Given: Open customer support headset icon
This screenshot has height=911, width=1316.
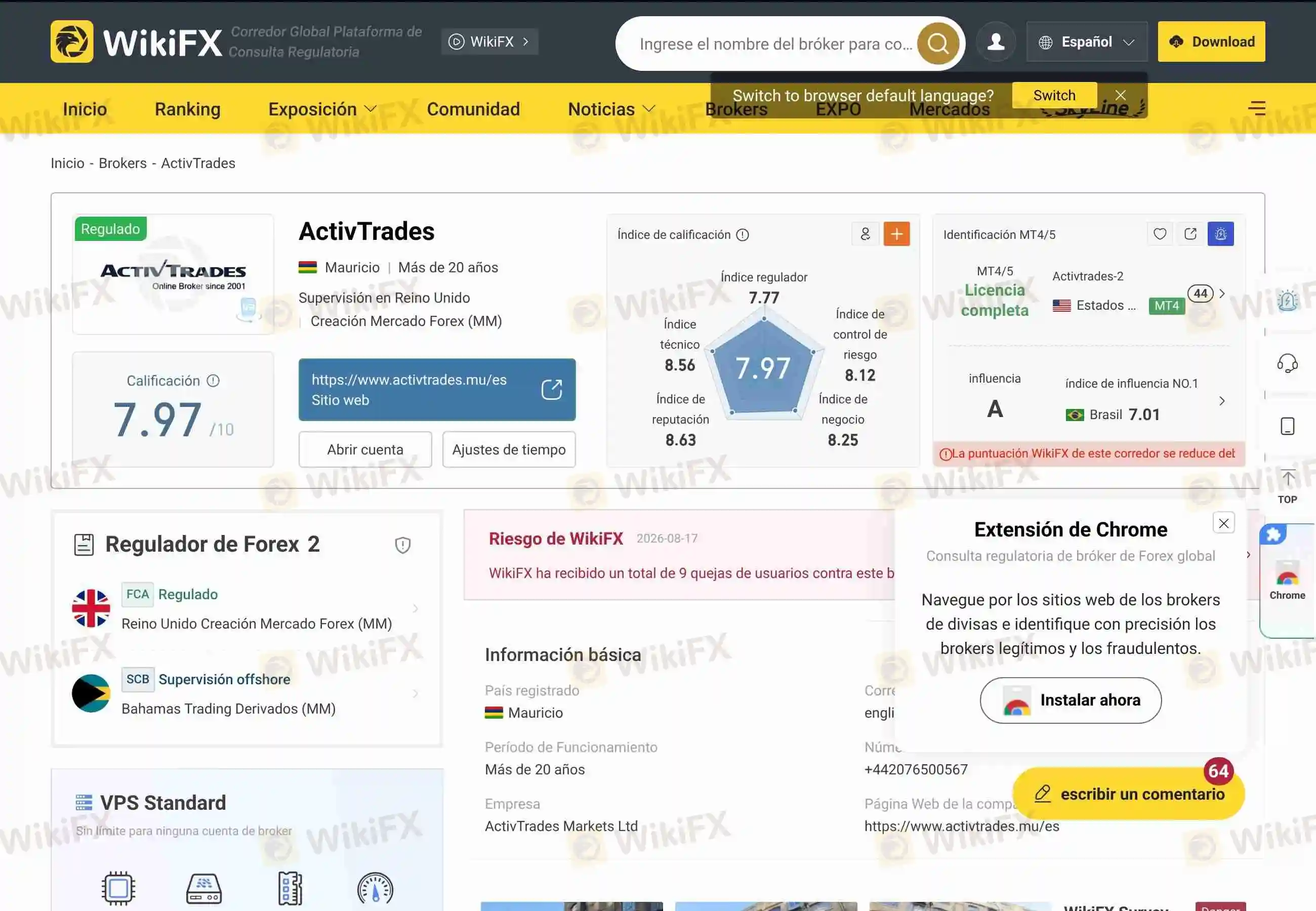Looking at the screenshot, I should coord(1288,363).
